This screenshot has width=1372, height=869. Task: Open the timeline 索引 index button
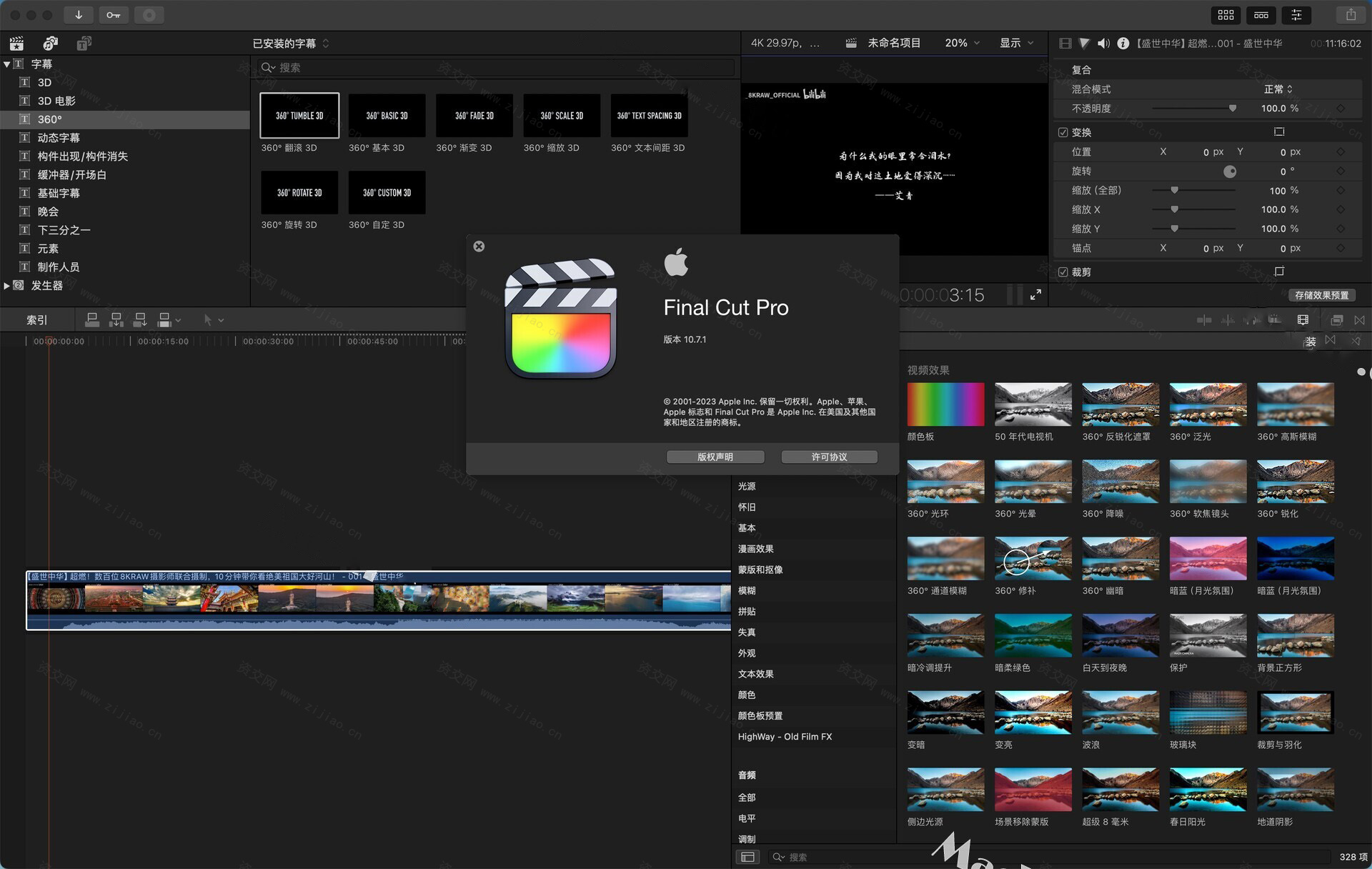[36, 320]
